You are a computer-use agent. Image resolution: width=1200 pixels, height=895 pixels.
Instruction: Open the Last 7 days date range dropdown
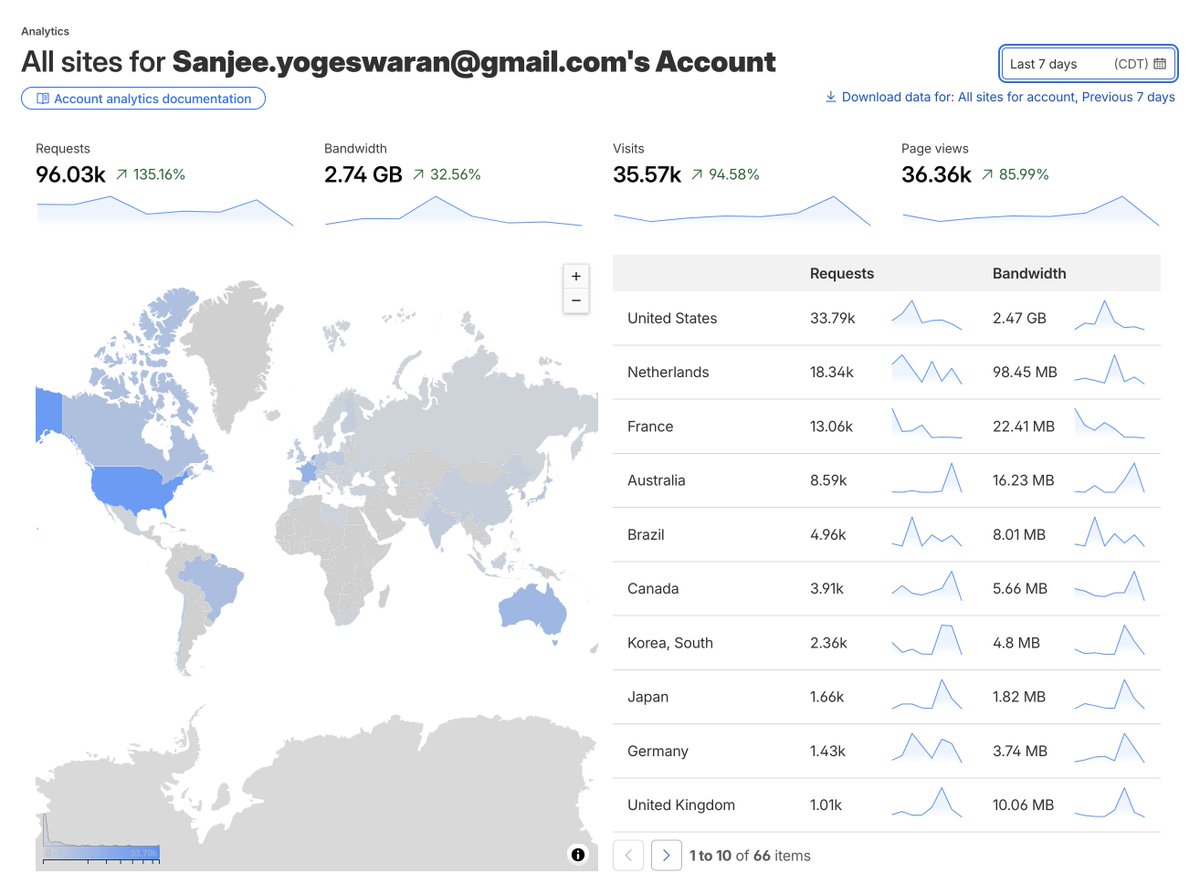click(1088, 63)
